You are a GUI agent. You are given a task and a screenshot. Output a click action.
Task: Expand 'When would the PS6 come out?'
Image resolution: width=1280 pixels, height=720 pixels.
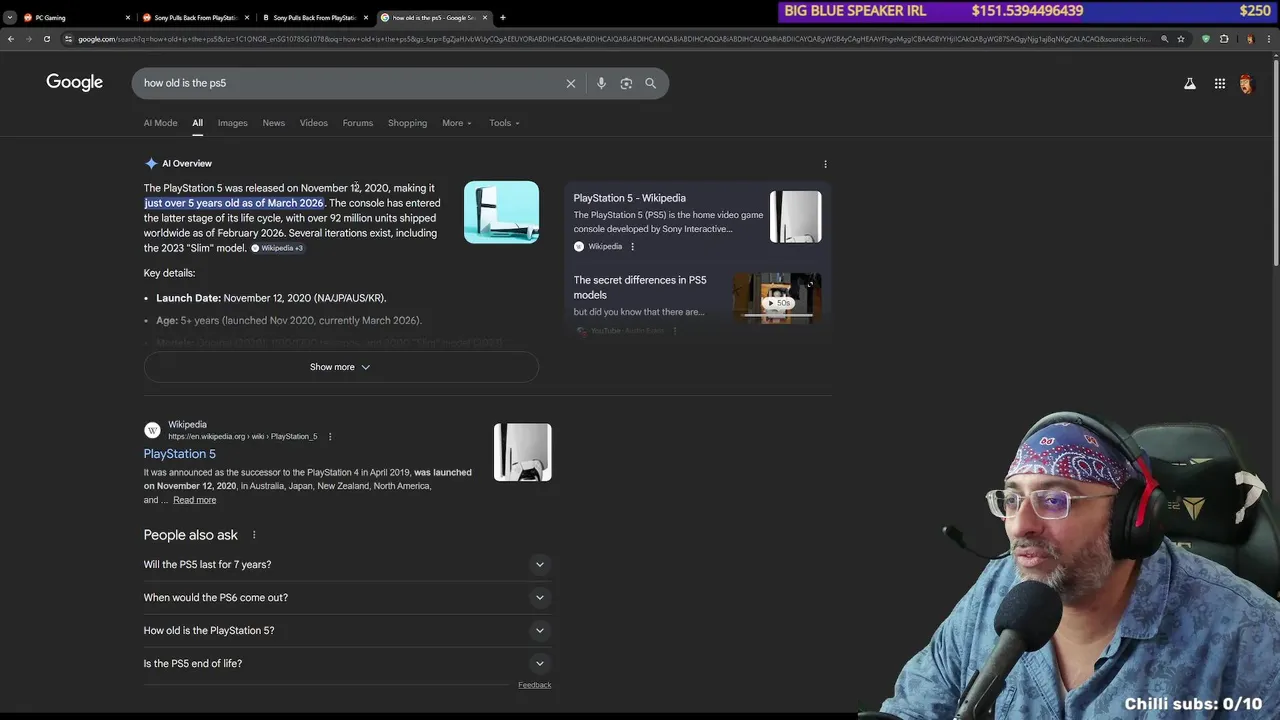347,598
